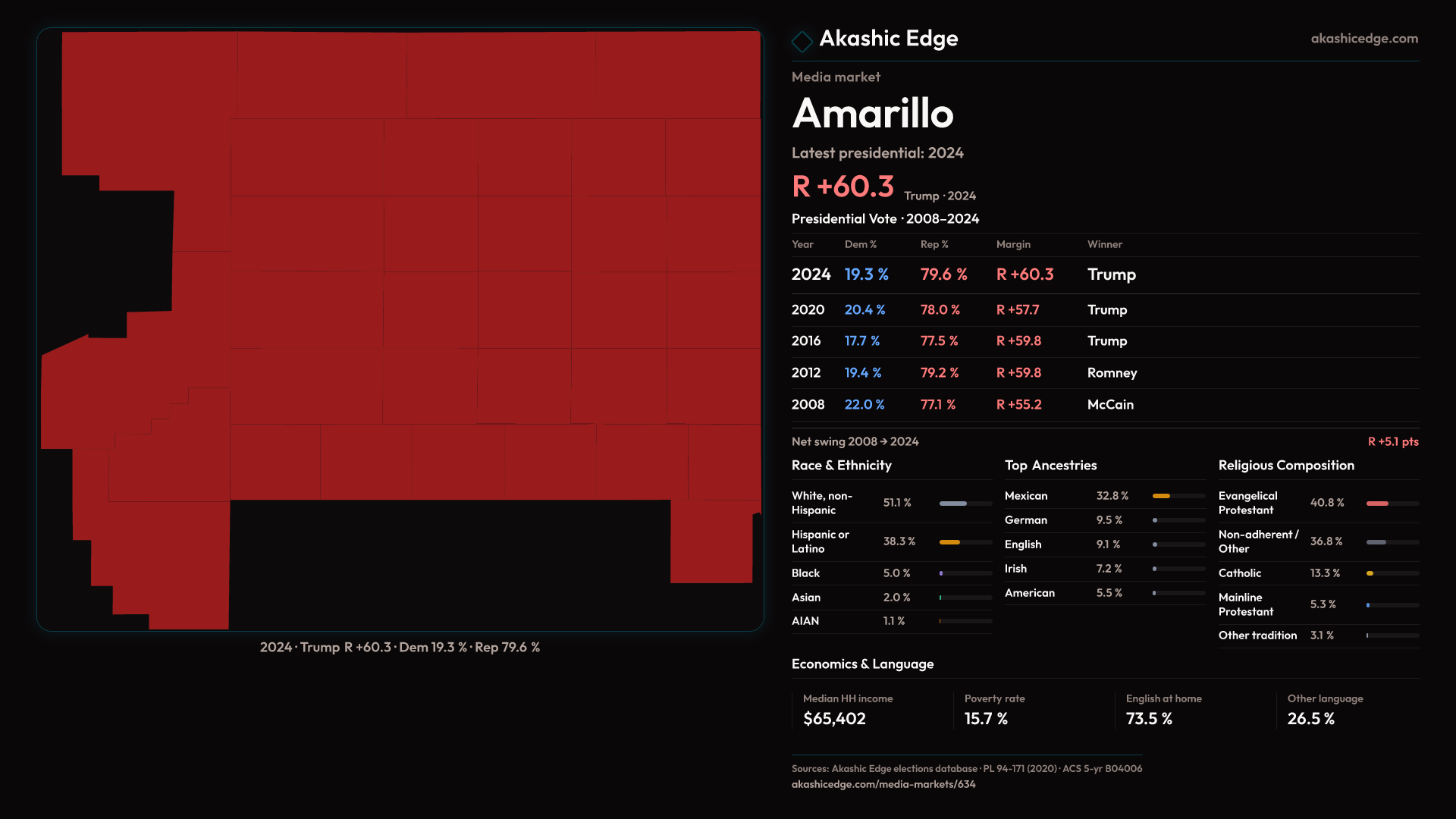Click the Akashic Edge diamond logo icon

(802, 41)
